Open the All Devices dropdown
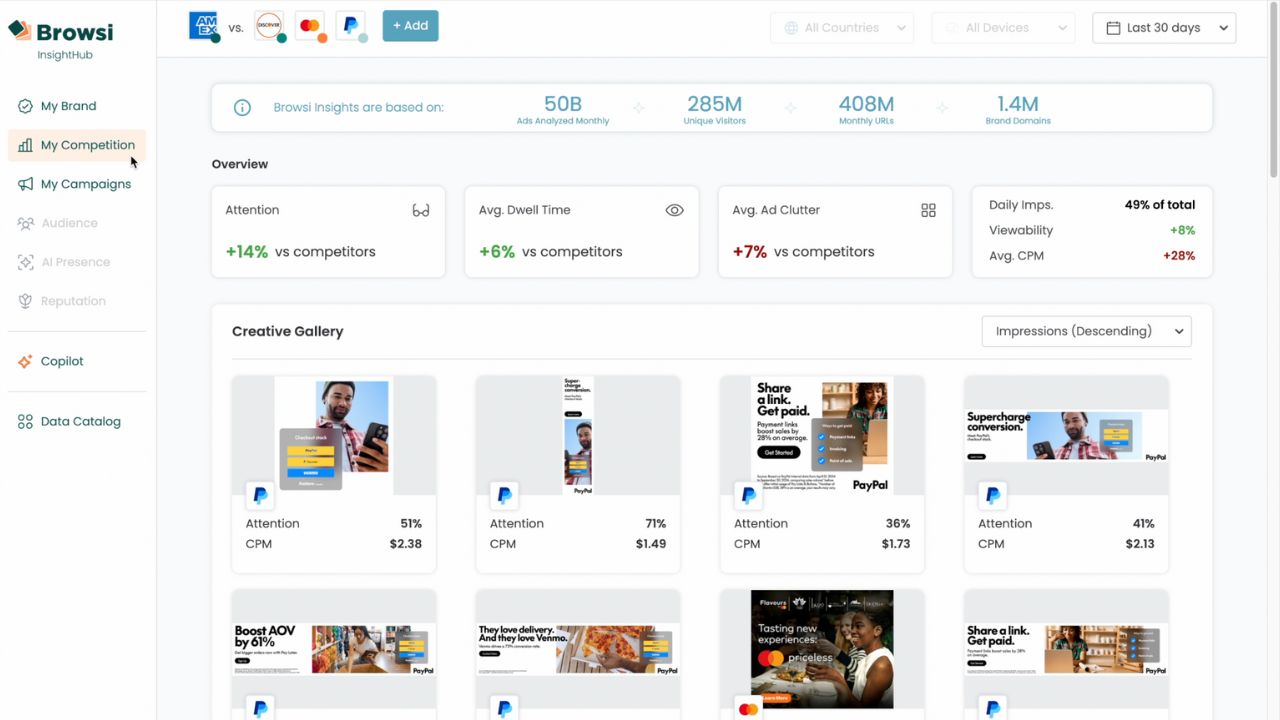Screen dimensions: 1280x720 1003,28
